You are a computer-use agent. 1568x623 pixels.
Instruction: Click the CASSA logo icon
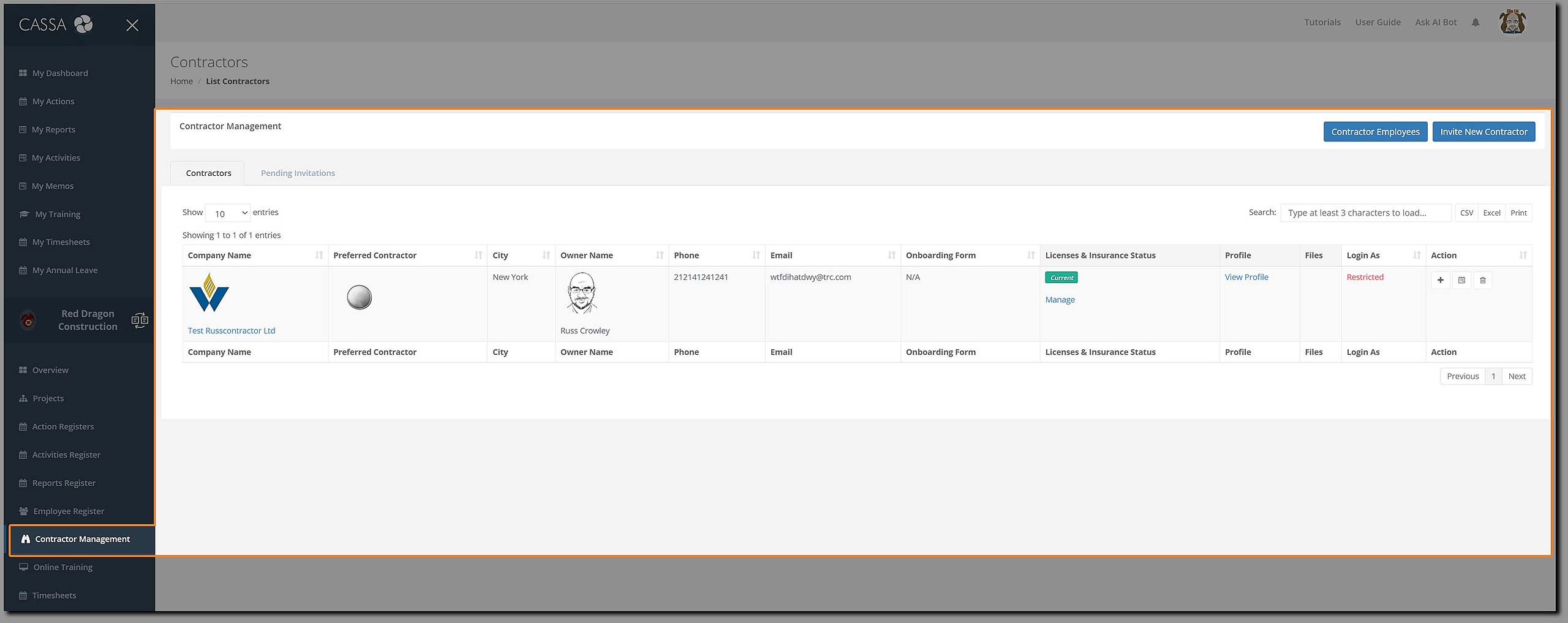click(83, 24)
